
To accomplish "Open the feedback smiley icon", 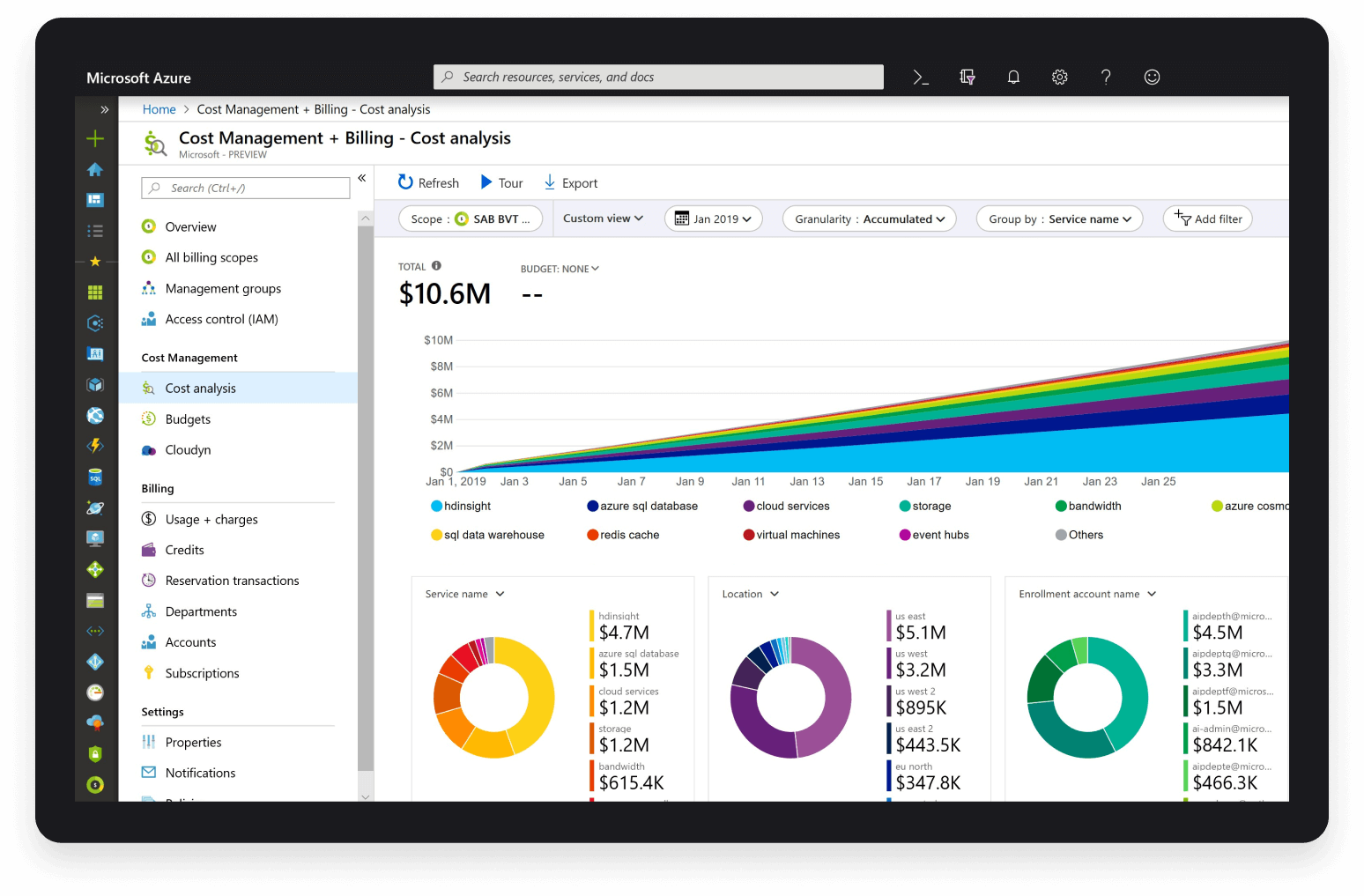I will (1152, 78).
